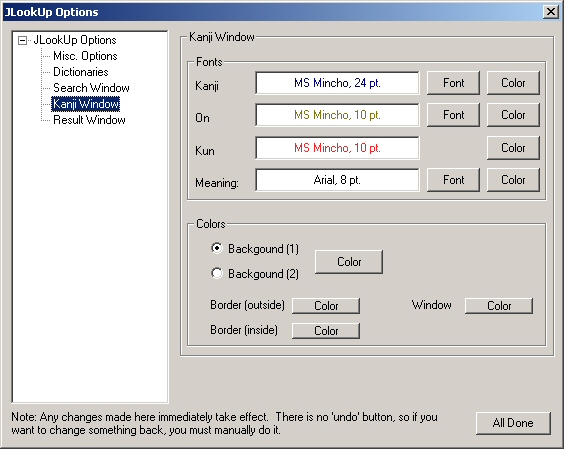Change the On reading font

[x=453, y=115]
